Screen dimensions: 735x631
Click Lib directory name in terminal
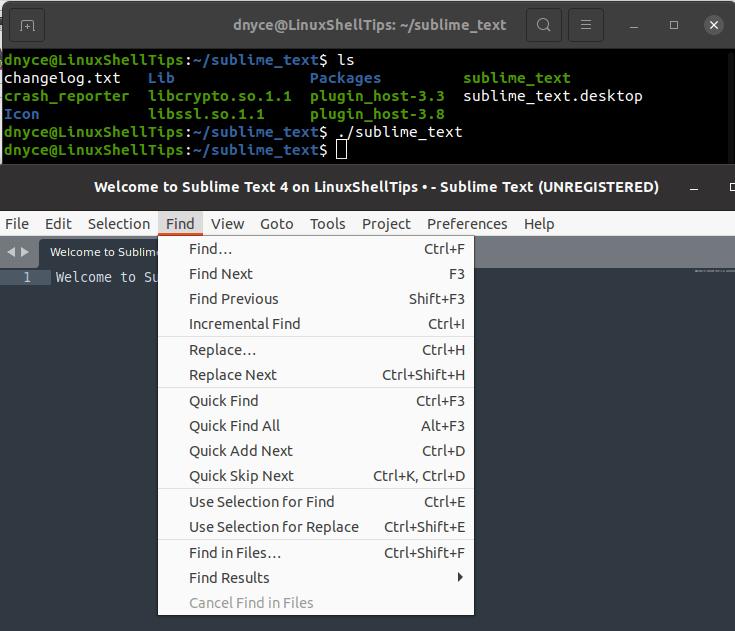[161, 78]
